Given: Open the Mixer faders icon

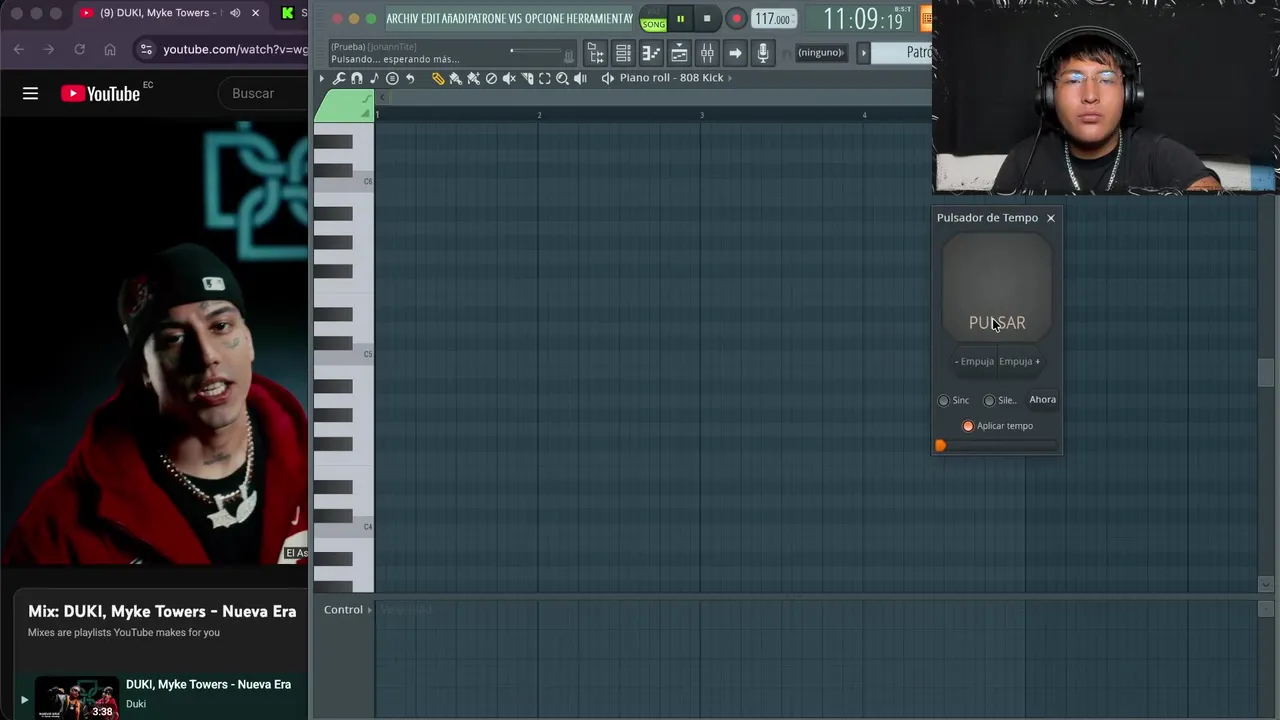Looking at the screenshot, I should [707, 52].
